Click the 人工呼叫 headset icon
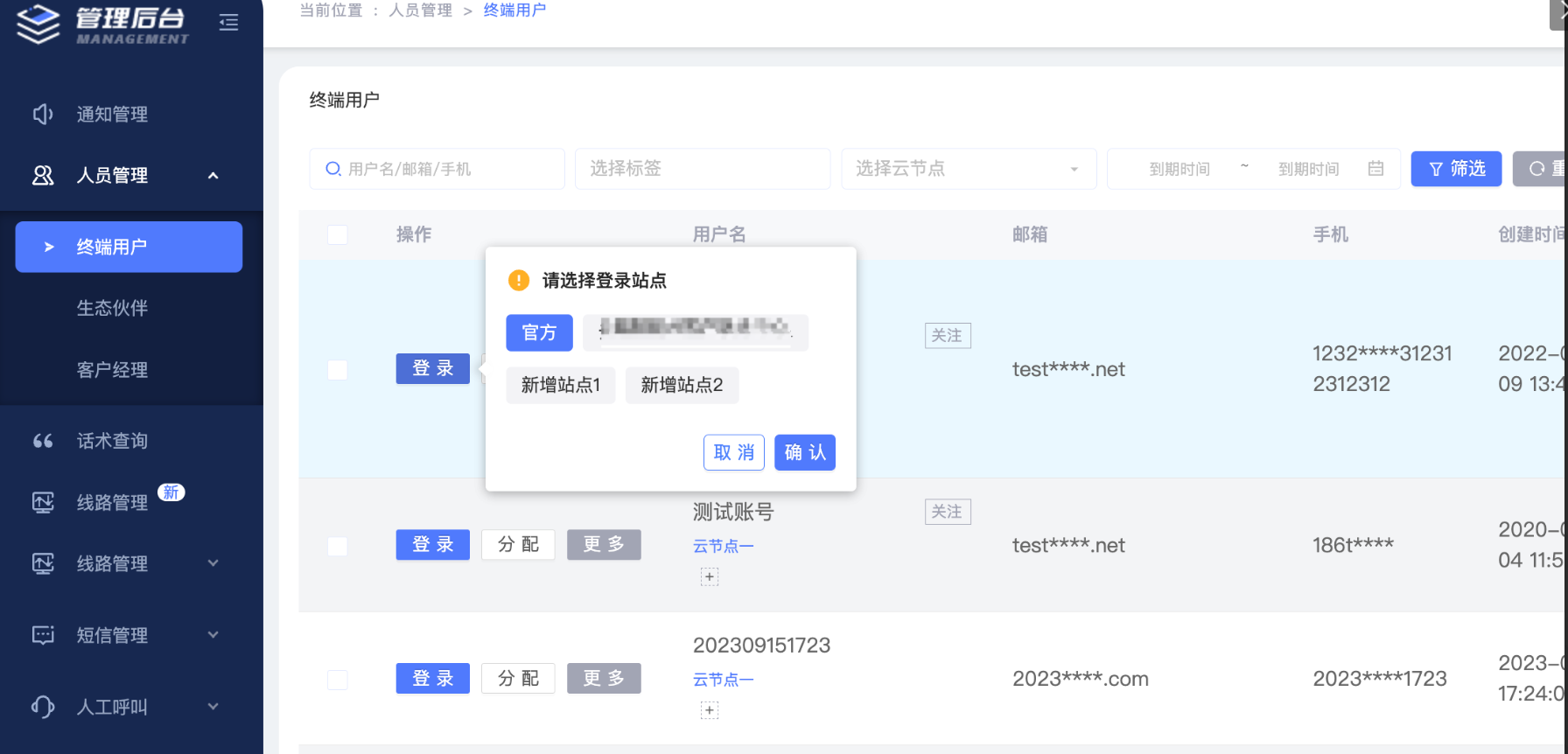Image resolution: width=1568 pixels, height=754 pixels. click(43, 707)
